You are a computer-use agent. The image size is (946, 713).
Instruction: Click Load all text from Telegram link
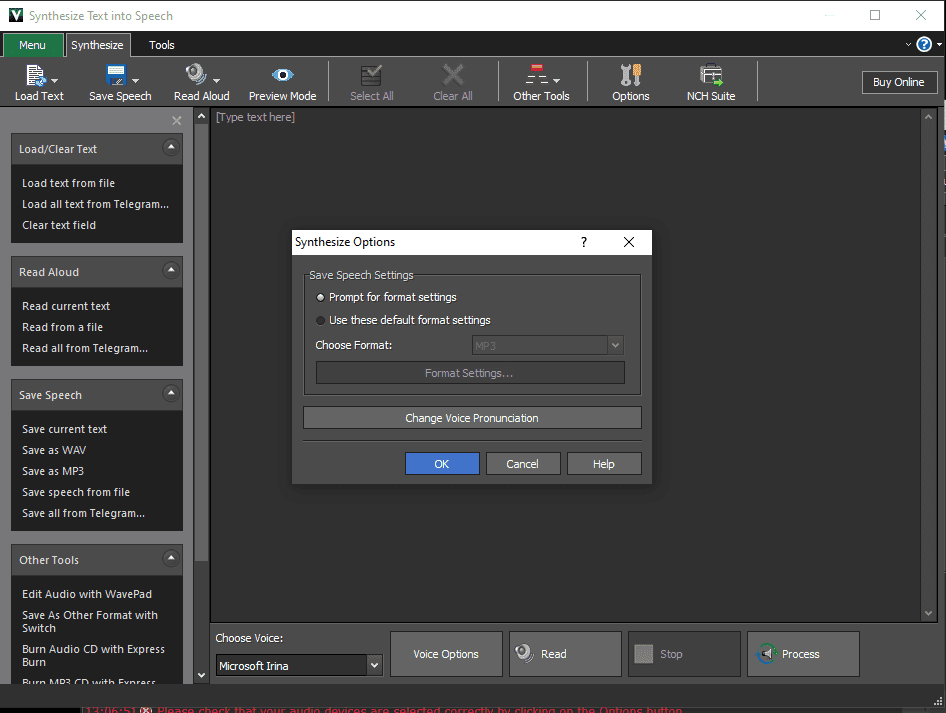click(95, 204)
